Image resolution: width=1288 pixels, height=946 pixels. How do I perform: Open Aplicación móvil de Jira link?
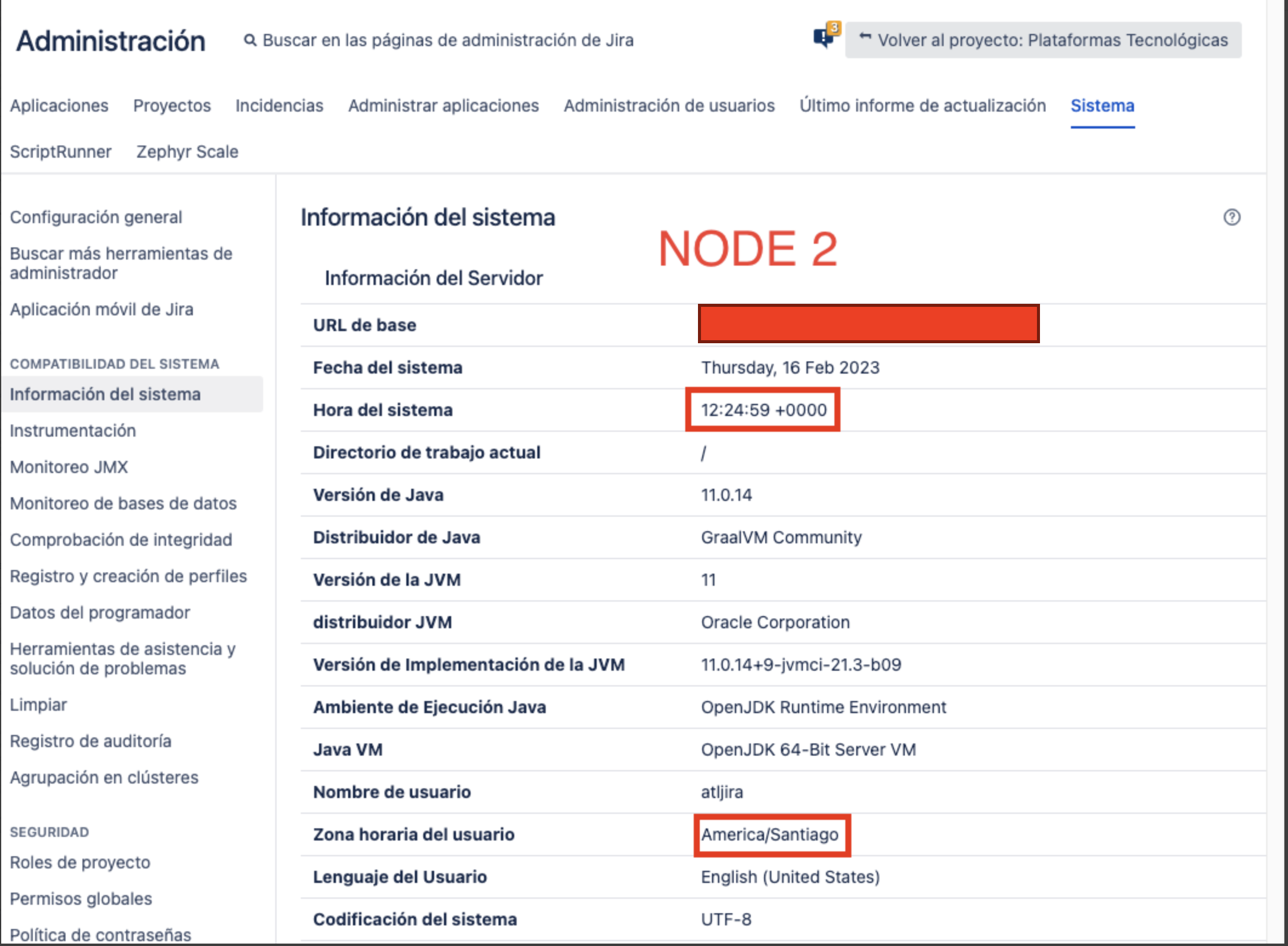coord(101,309)
